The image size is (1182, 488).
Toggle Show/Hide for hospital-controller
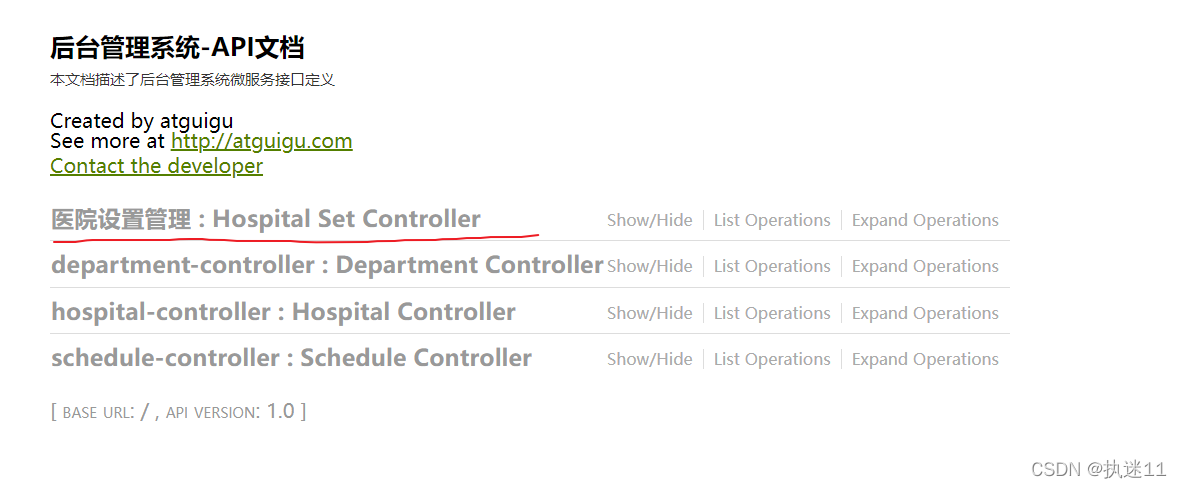[x=649, y=313]
